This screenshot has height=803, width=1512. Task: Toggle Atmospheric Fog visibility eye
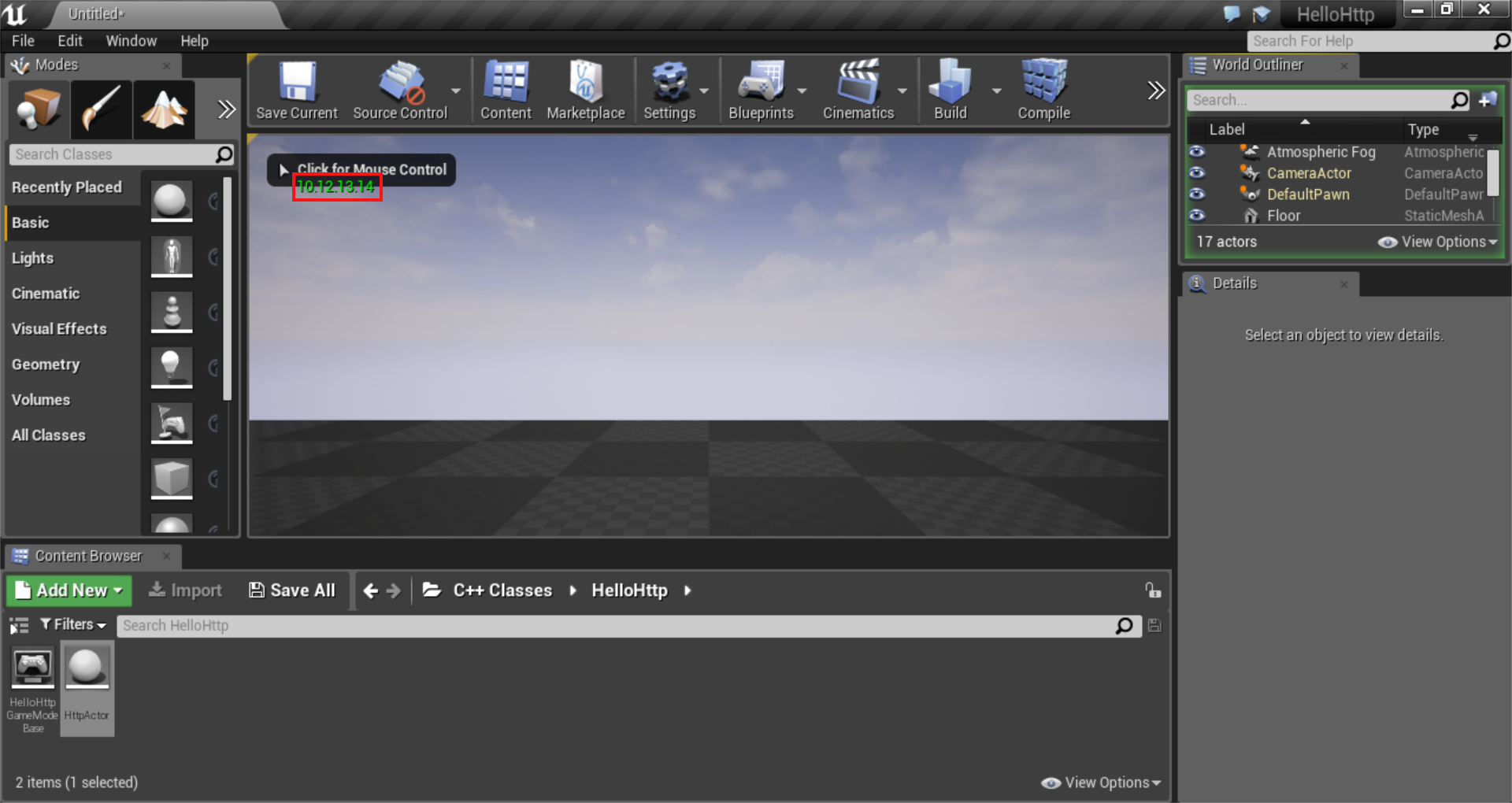click(1197, 152)
